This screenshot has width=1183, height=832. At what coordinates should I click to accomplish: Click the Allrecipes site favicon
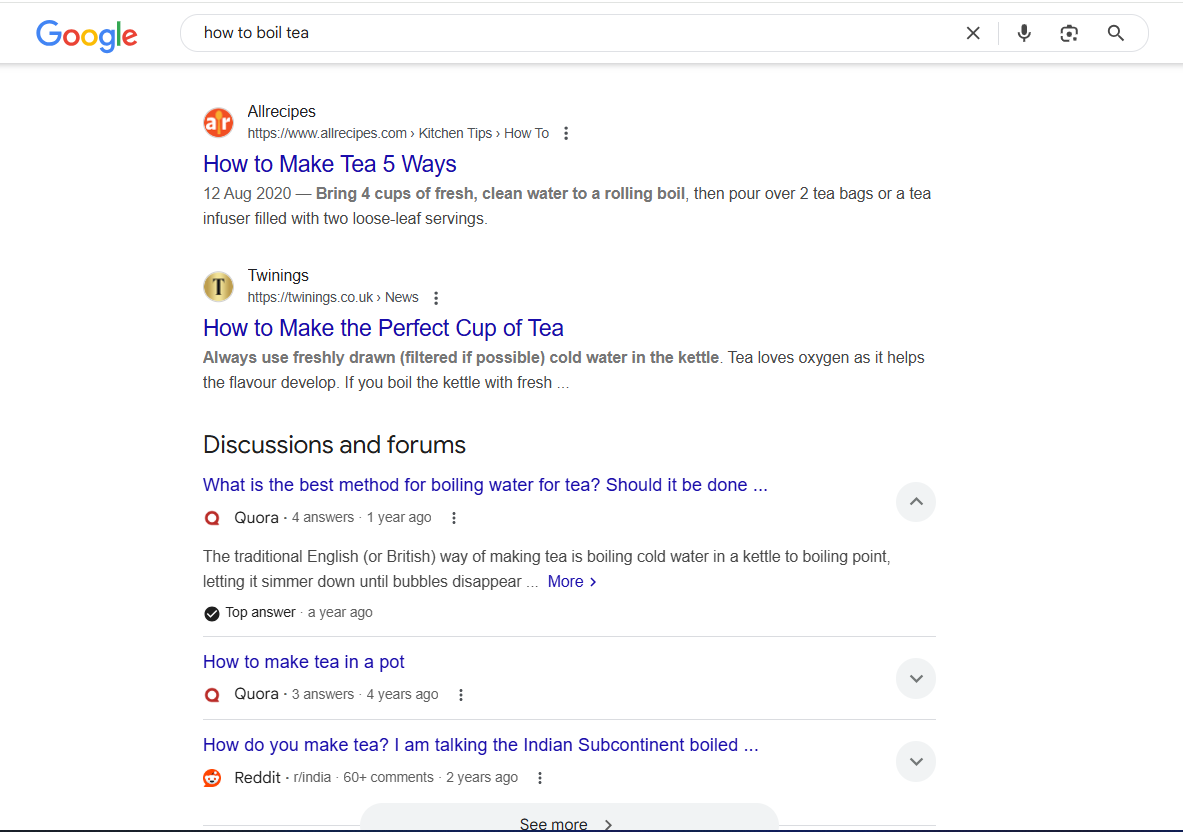click(x=218, y=121)
